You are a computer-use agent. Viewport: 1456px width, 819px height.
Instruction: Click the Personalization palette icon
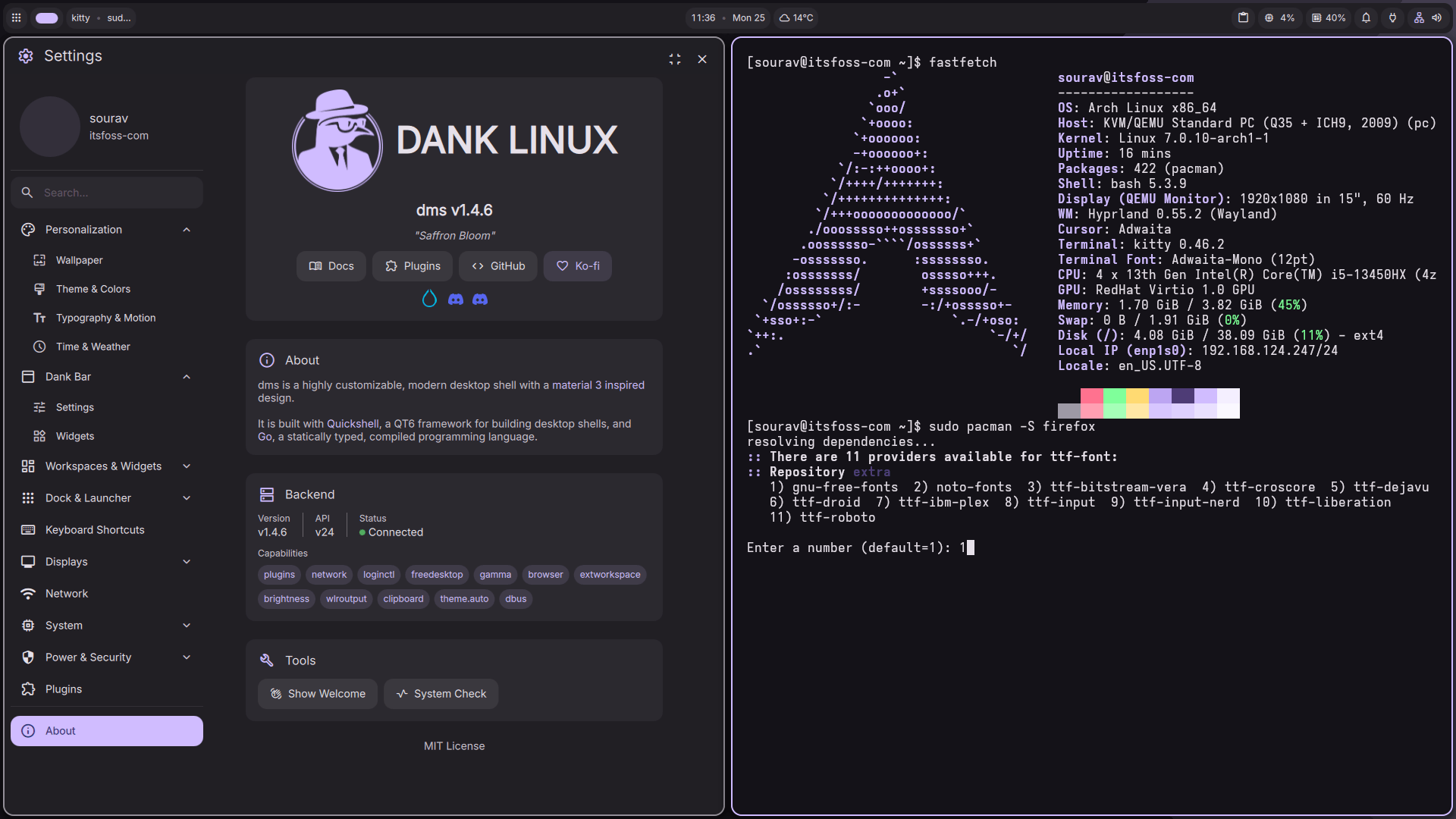click(x=28, y=230)
